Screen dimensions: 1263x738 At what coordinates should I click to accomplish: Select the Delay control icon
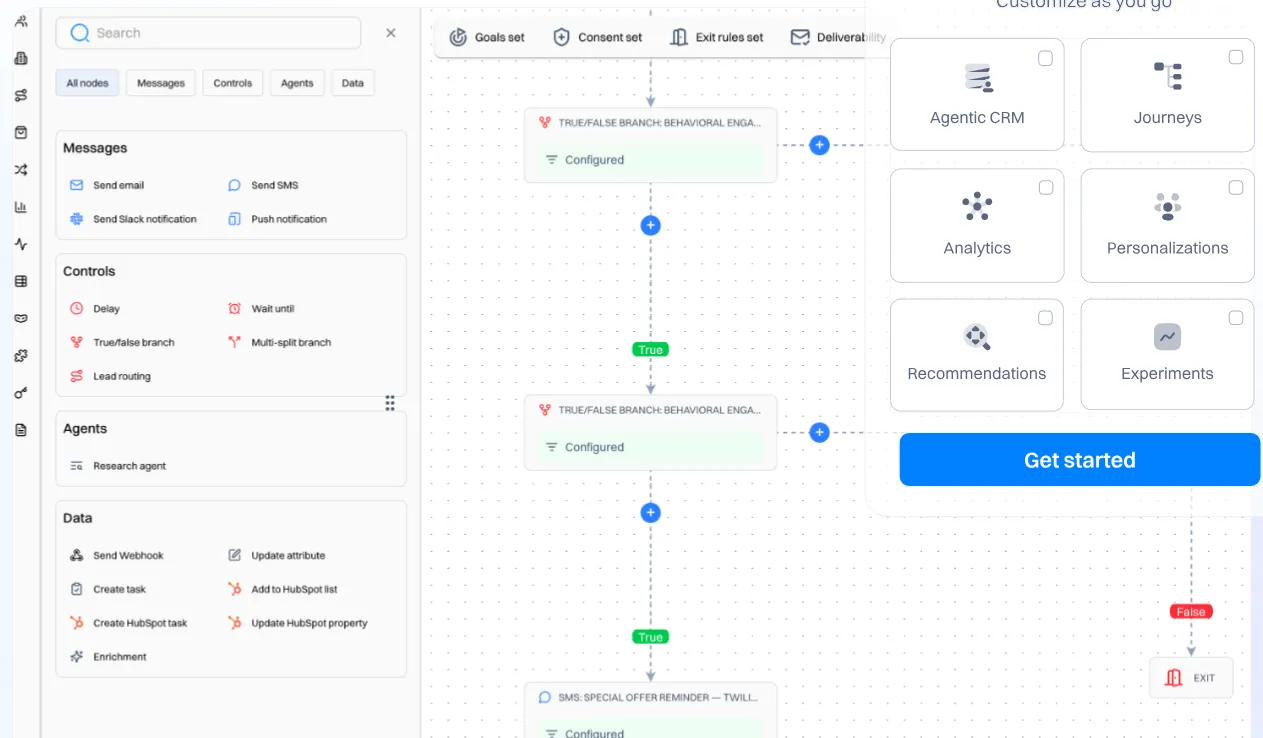(x=76, y=309)
